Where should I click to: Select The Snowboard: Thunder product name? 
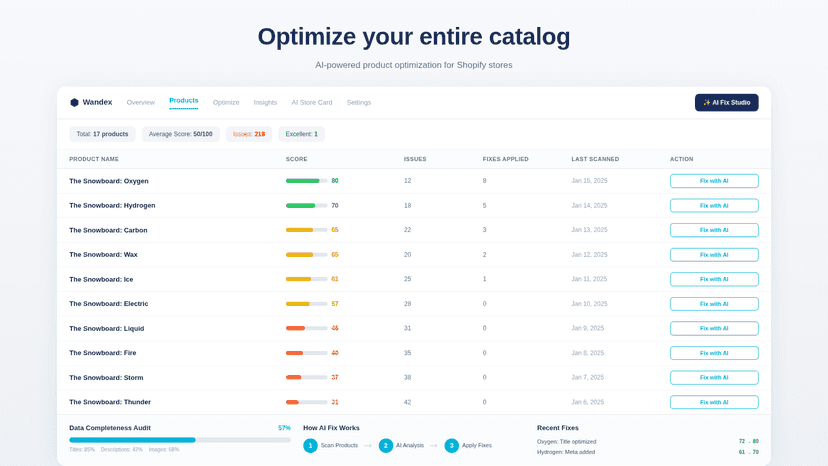tap(110, 402)
